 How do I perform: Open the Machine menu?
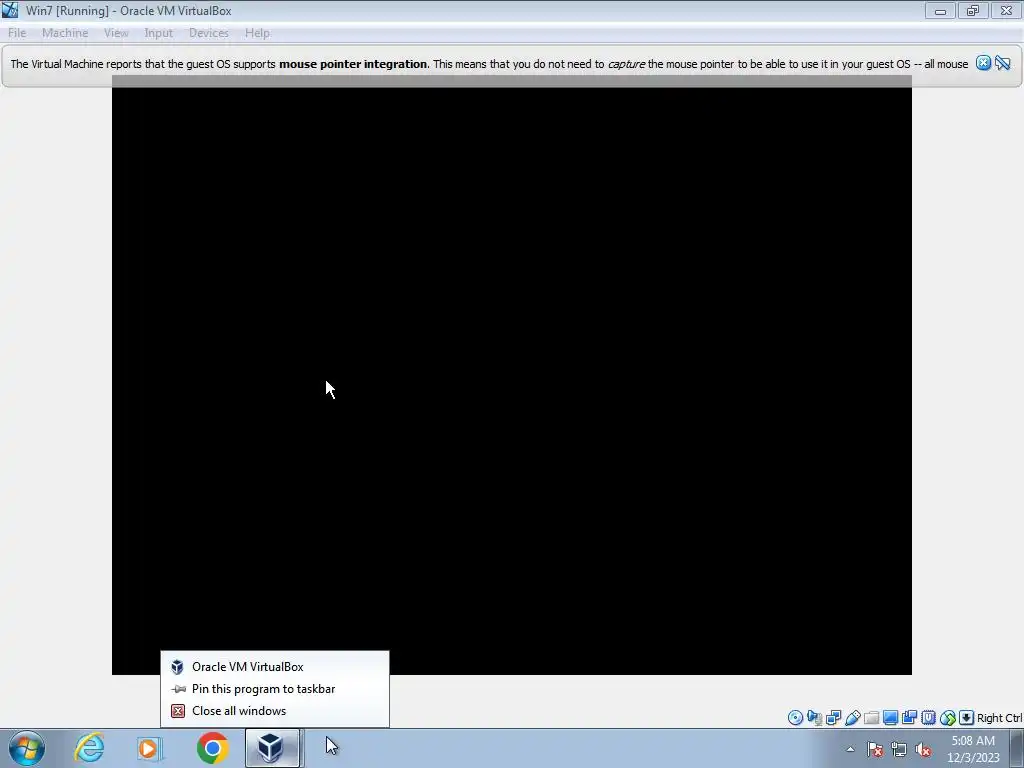65,33
